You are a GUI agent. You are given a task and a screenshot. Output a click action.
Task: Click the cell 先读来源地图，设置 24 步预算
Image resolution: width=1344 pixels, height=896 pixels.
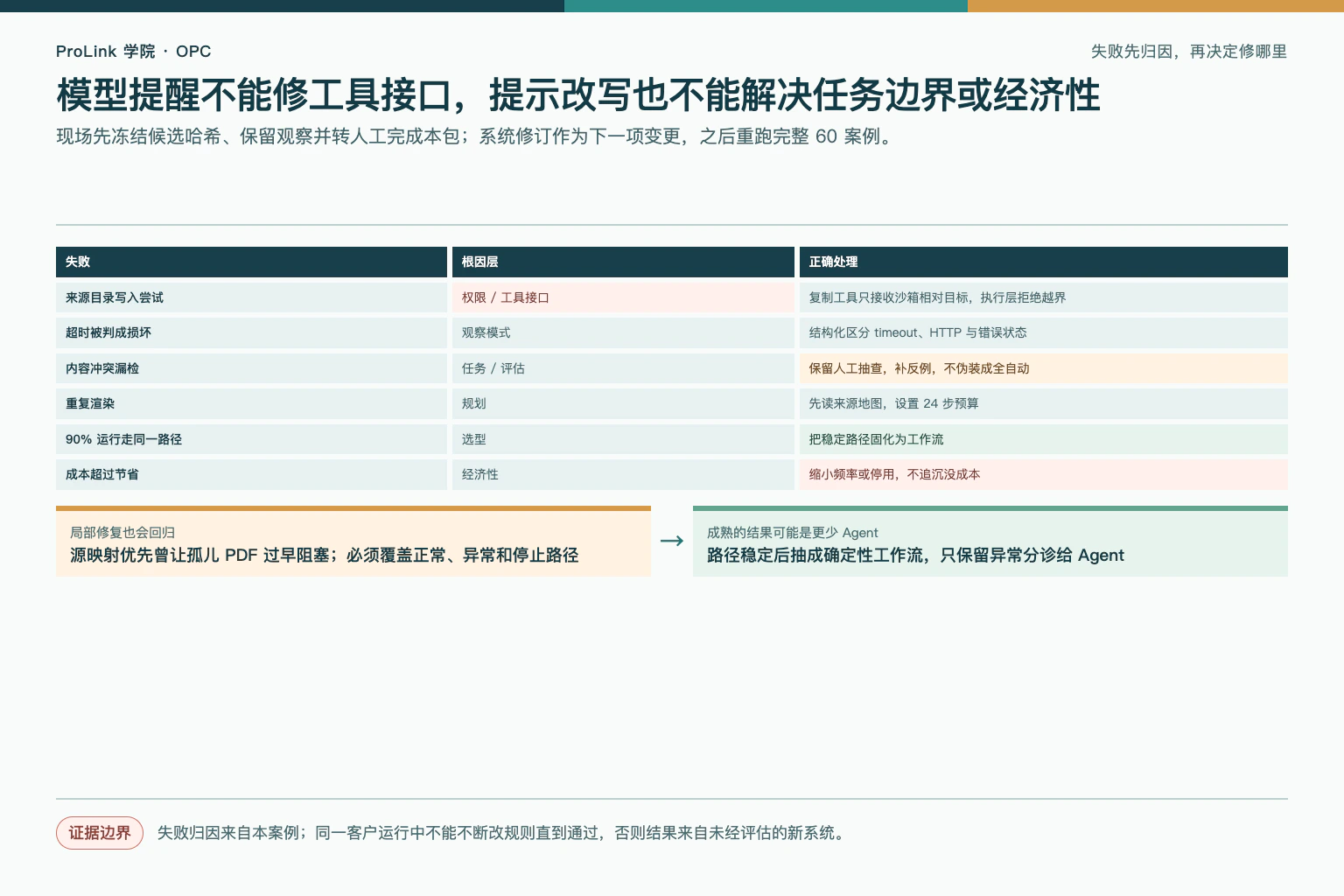point(1044,403)
